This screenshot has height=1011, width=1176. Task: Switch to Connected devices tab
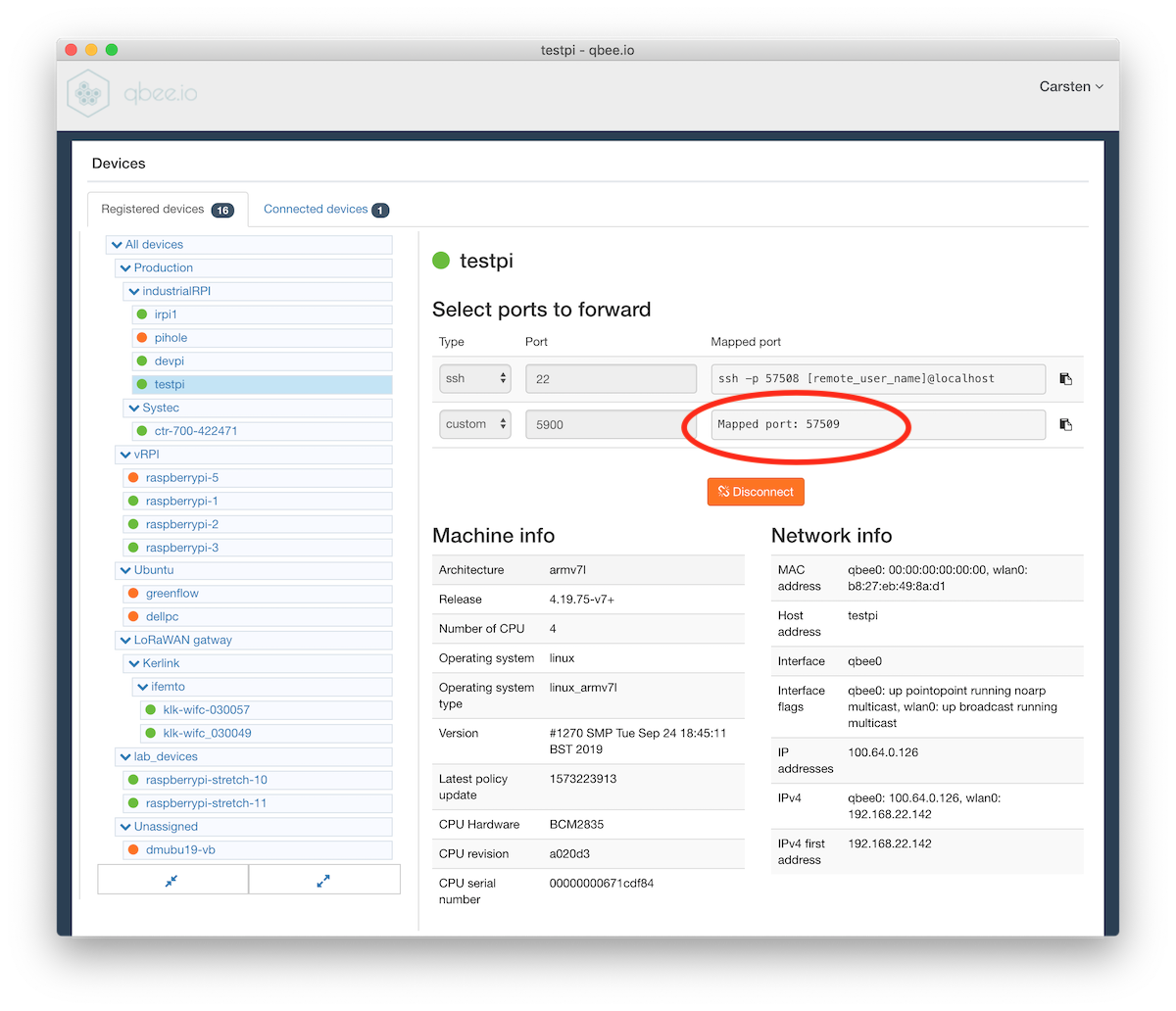pyautogui.click(x=325, y=209)
